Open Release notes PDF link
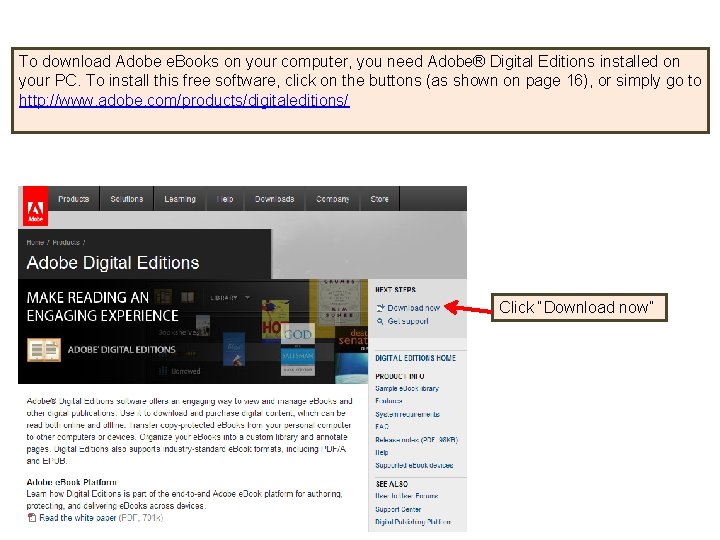The height and width of the screenshot is (540, 720). click(x=416, y=439)
